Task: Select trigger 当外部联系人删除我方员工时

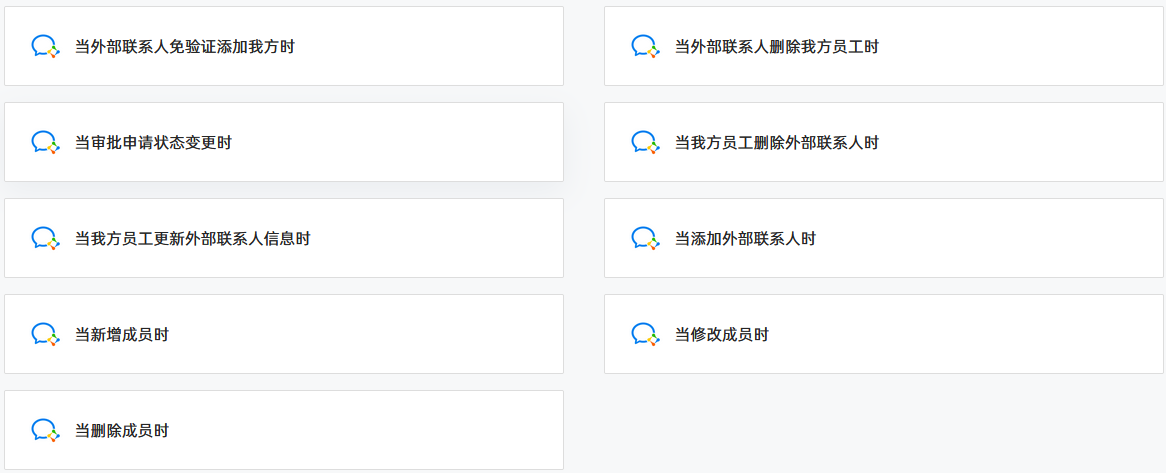Action: click(883, 46)
